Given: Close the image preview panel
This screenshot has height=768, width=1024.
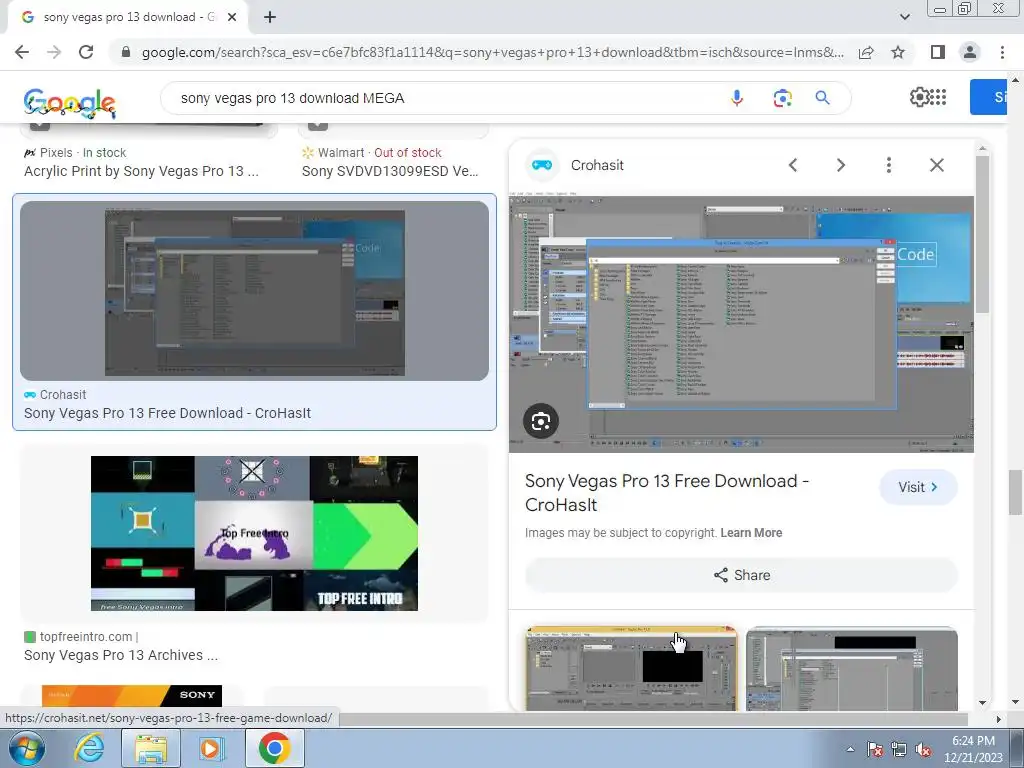Looking at the screenshot, I should (936, 165).
